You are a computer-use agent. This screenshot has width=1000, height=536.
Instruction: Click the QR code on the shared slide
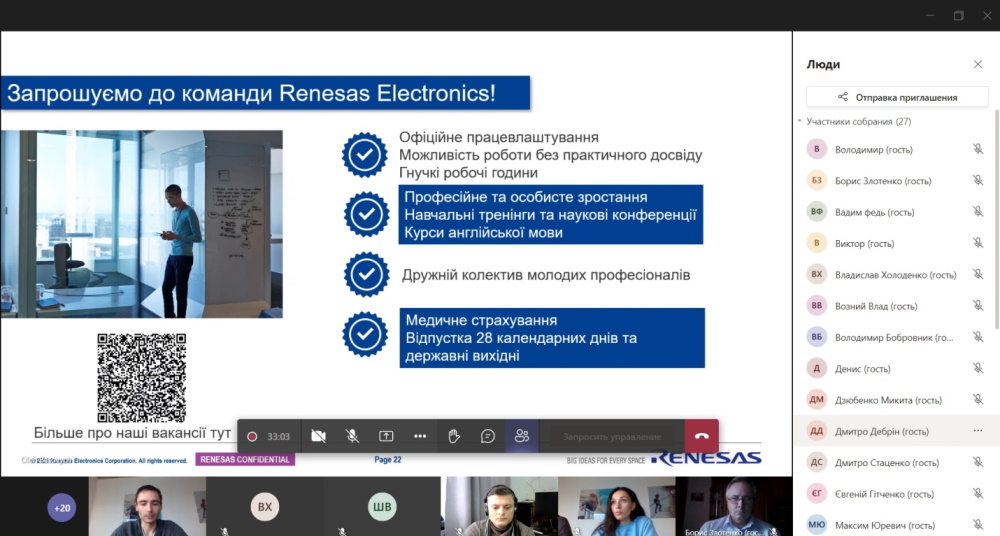[x=142, y=377]
